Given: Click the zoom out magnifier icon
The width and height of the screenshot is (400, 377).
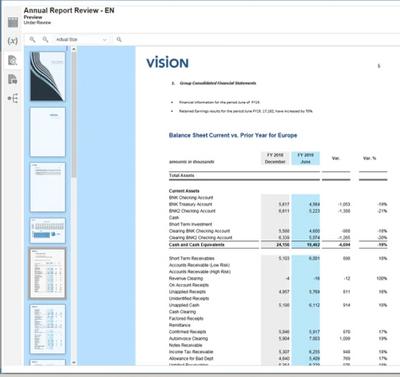Looking at the screenshot, I should (x=45, y=39).
